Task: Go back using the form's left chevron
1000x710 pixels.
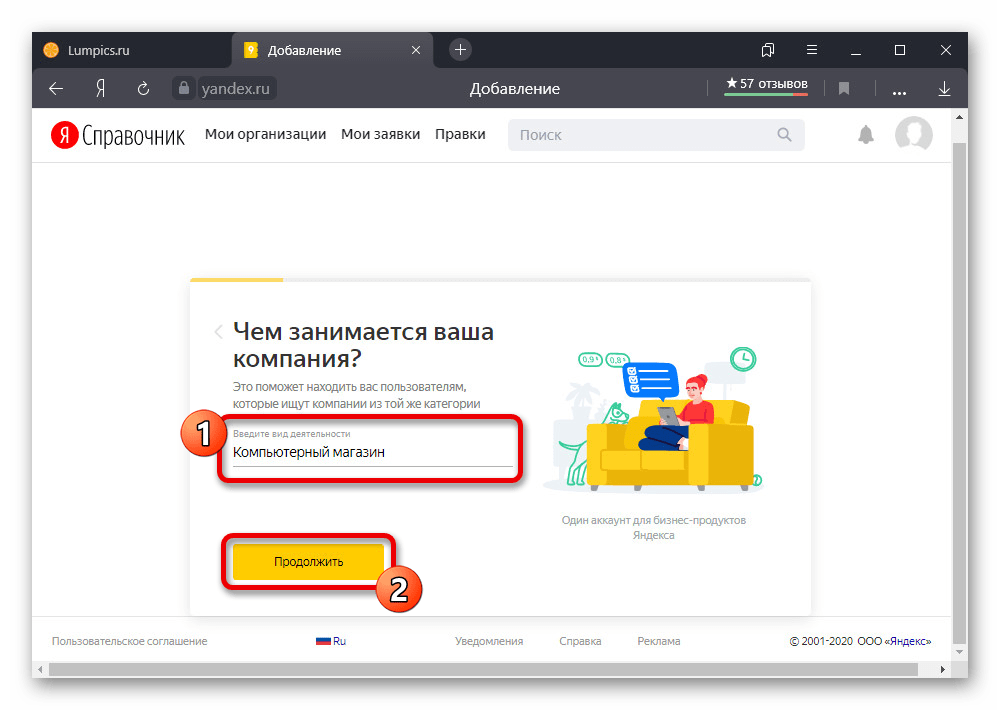Action: coord(218,332)
